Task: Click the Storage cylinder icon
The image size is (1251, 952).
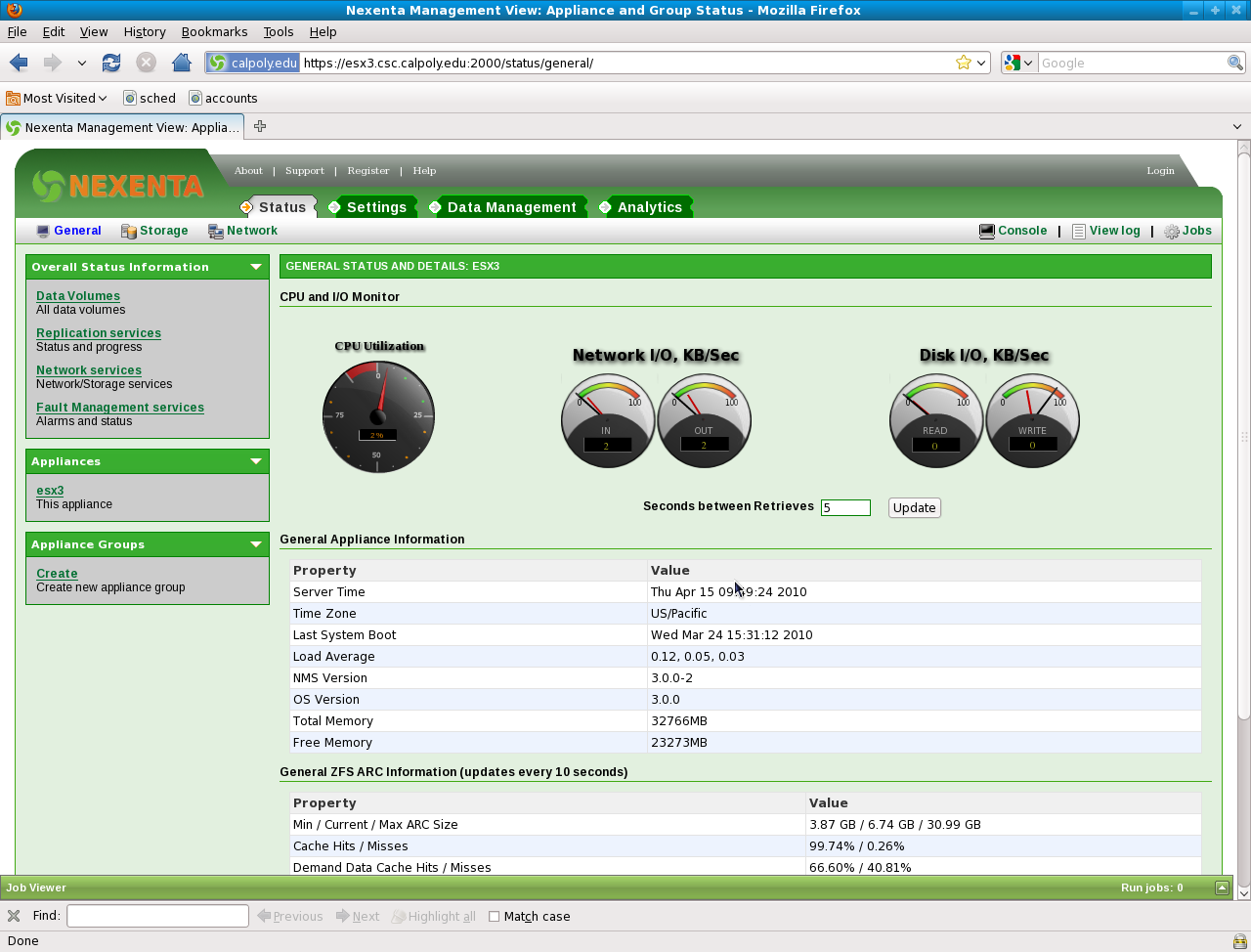Action: click(x=128, y=232)
